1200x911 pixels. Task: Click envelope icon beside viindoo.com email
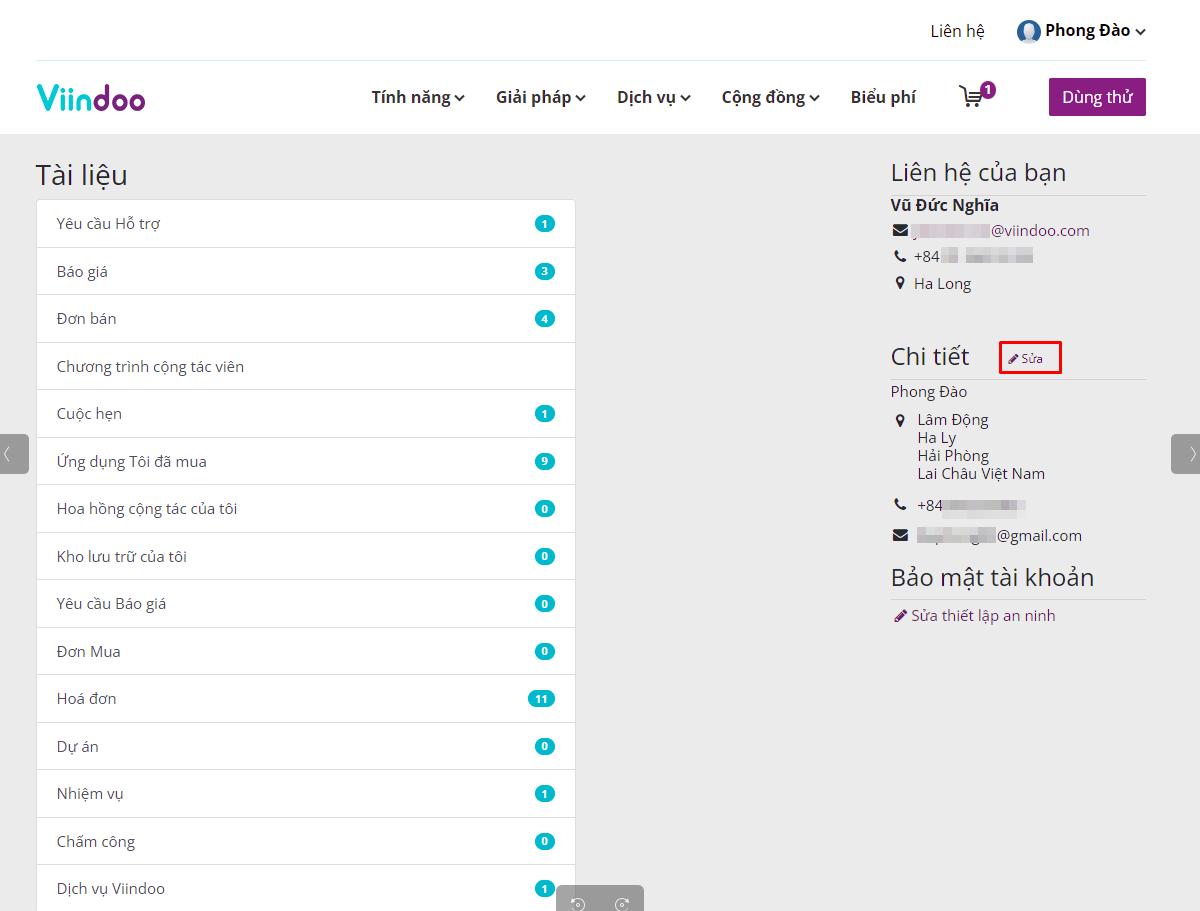click(x=900, y=231)
